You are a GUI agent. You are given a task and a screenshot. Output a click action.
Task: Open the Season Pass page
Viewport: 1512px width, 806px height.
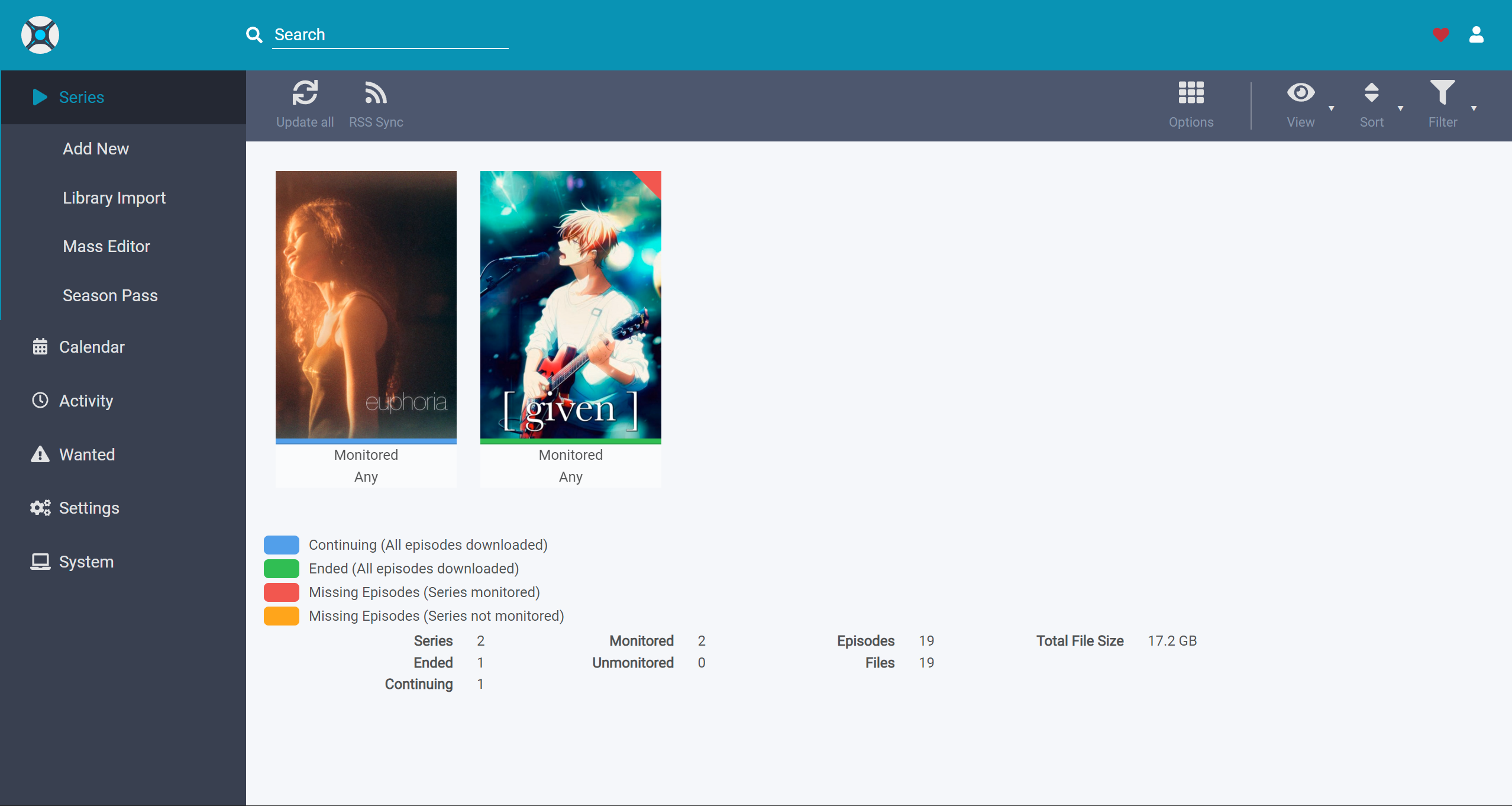(109, 295)
